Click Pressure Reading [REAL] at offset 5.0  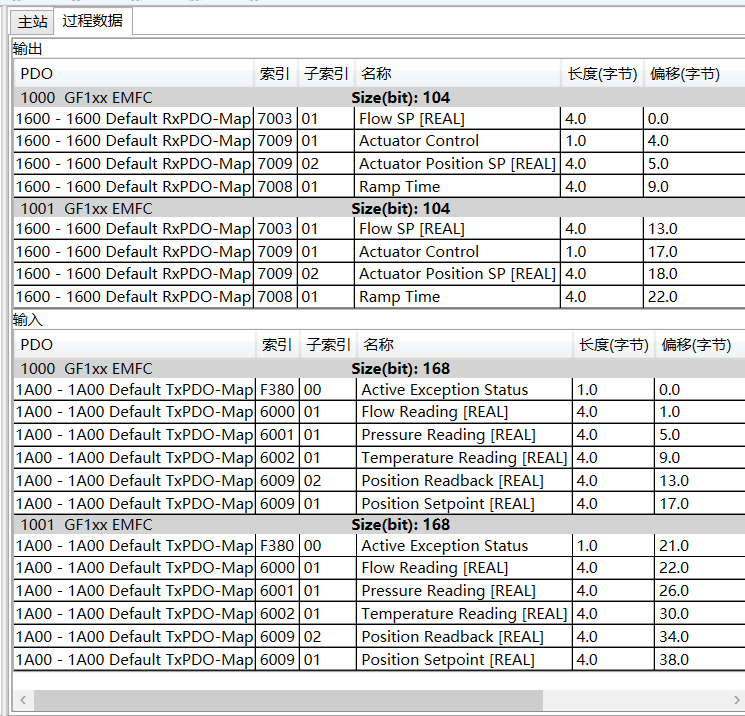pyautogui.click(x=448, y=435)
